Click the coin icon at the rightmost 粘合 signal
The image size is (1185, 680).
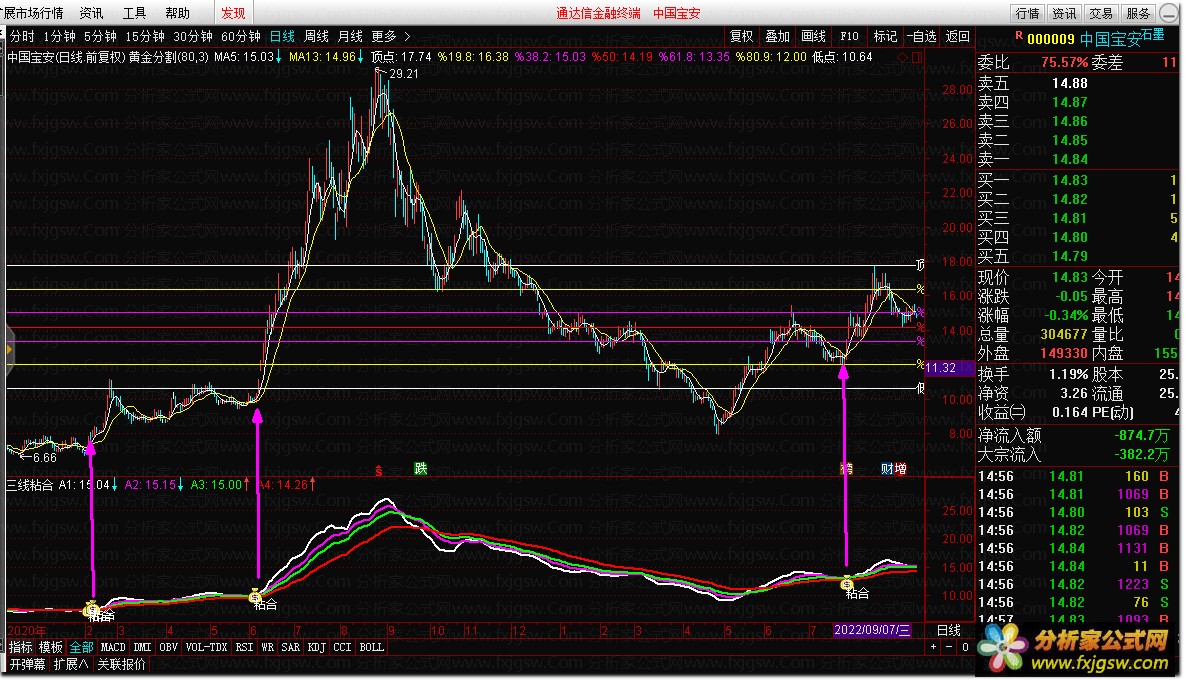click(x=847, y=583)
